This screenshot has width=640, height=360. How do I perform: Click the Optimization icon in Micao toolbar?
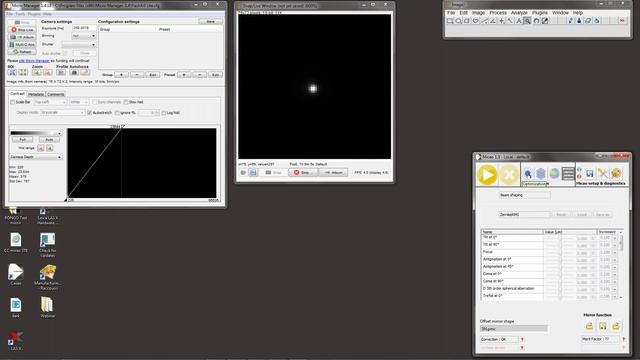(x=528, y=174)
